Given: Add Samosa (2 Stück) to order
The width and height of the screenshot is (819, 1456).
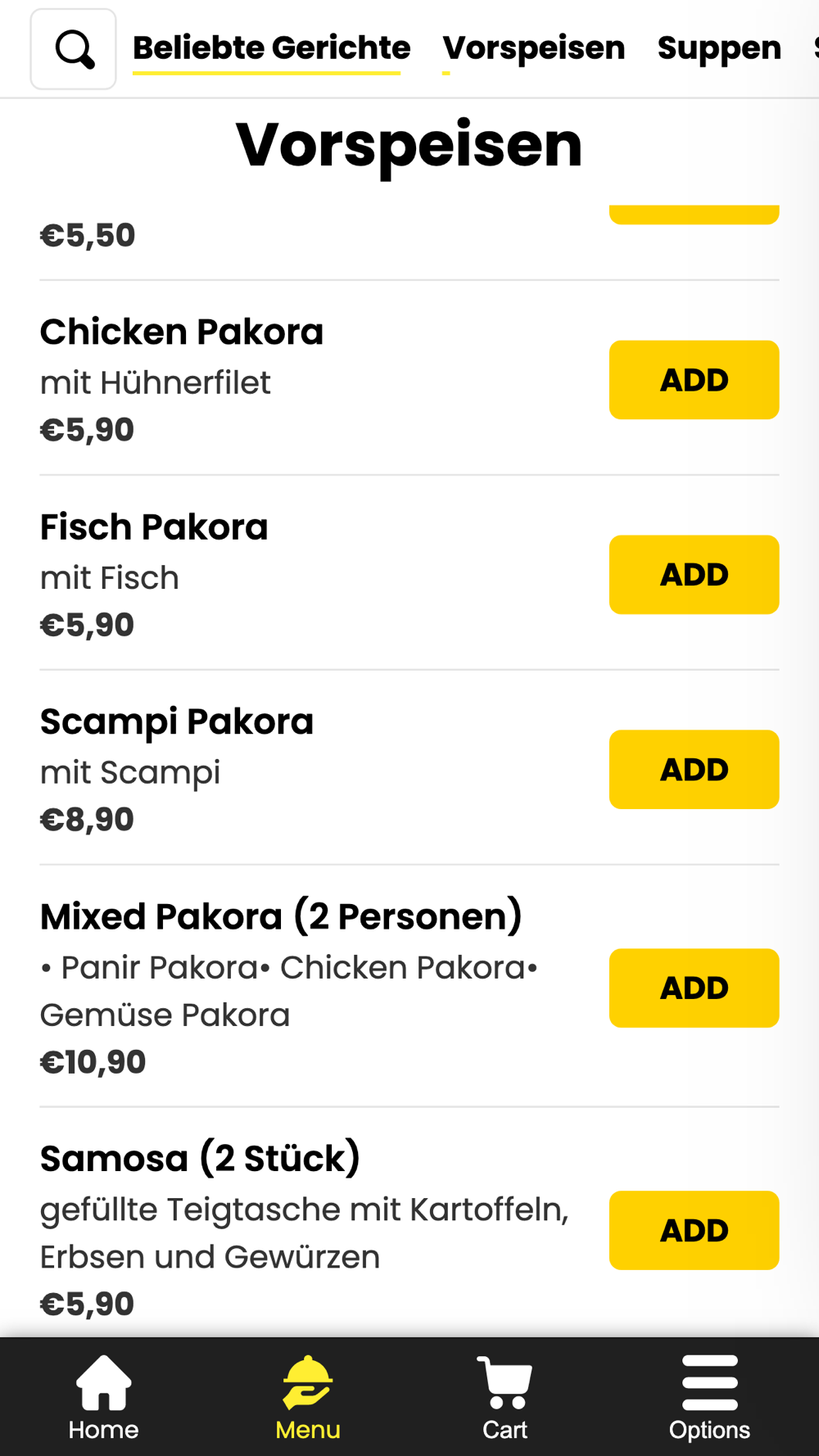Looking at the screenshot, I should click(x=694, y=1231).
